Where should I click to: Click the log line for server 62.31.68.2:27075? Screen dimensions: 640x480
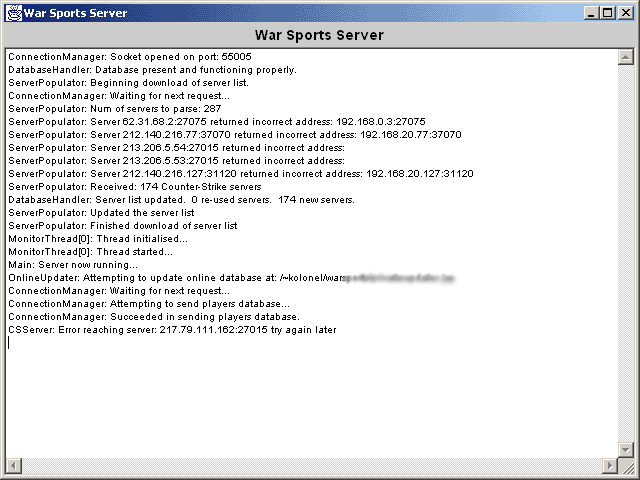point(217,122)
